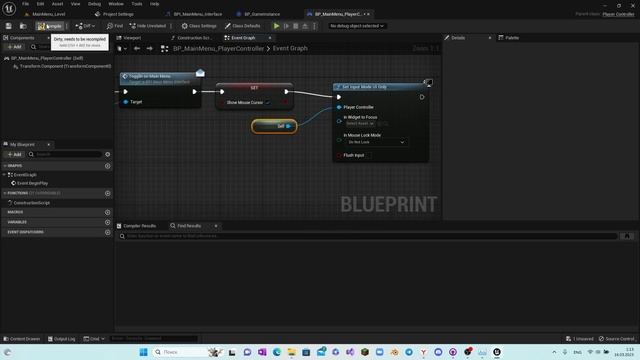Viewport: 640px width, 360px height.
Task: Toggle Hide Unrelated nodes
Action: tap(148, 26)
